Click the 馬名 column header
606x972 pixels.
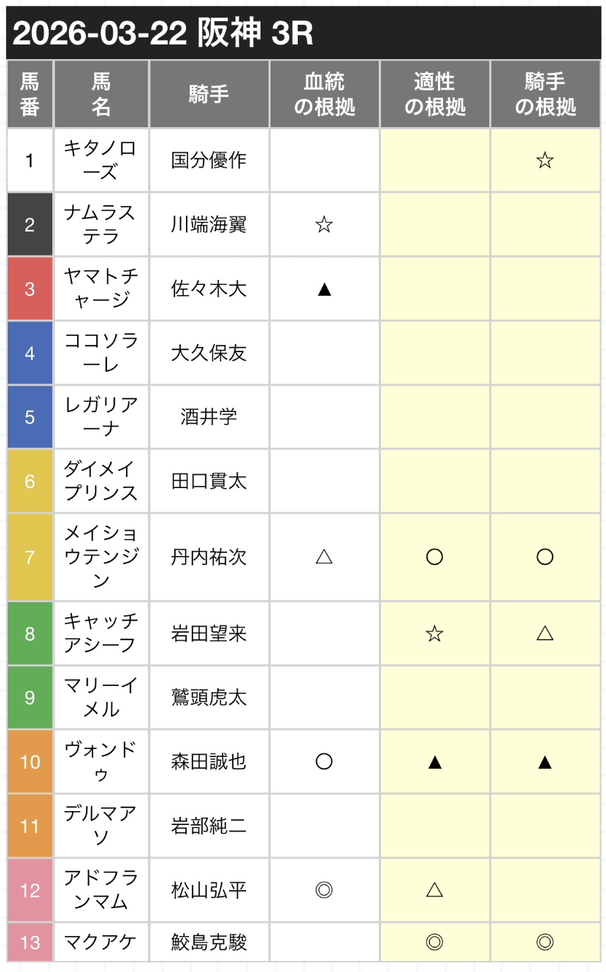click(101, 95)
